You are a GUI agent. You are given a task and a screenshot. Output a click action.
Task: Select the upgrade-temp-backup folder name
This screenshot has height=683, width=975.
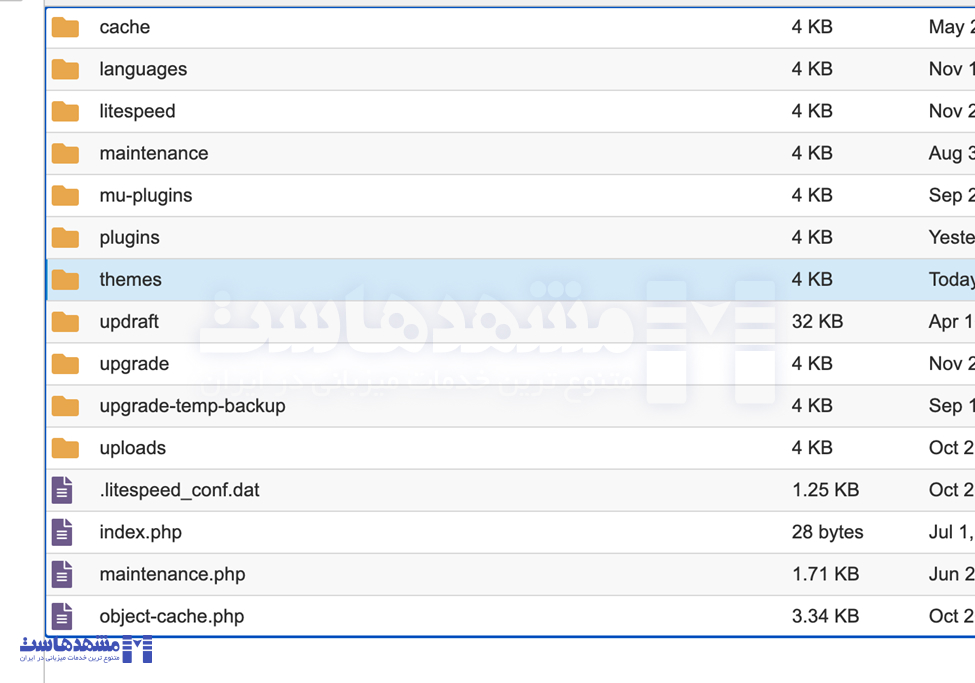coord(192,406)
